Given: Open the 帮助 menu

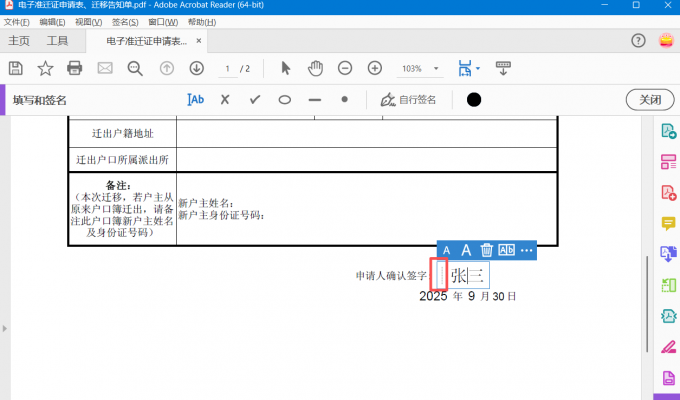Looking at the screenshot, I should (x=202, y=22).
